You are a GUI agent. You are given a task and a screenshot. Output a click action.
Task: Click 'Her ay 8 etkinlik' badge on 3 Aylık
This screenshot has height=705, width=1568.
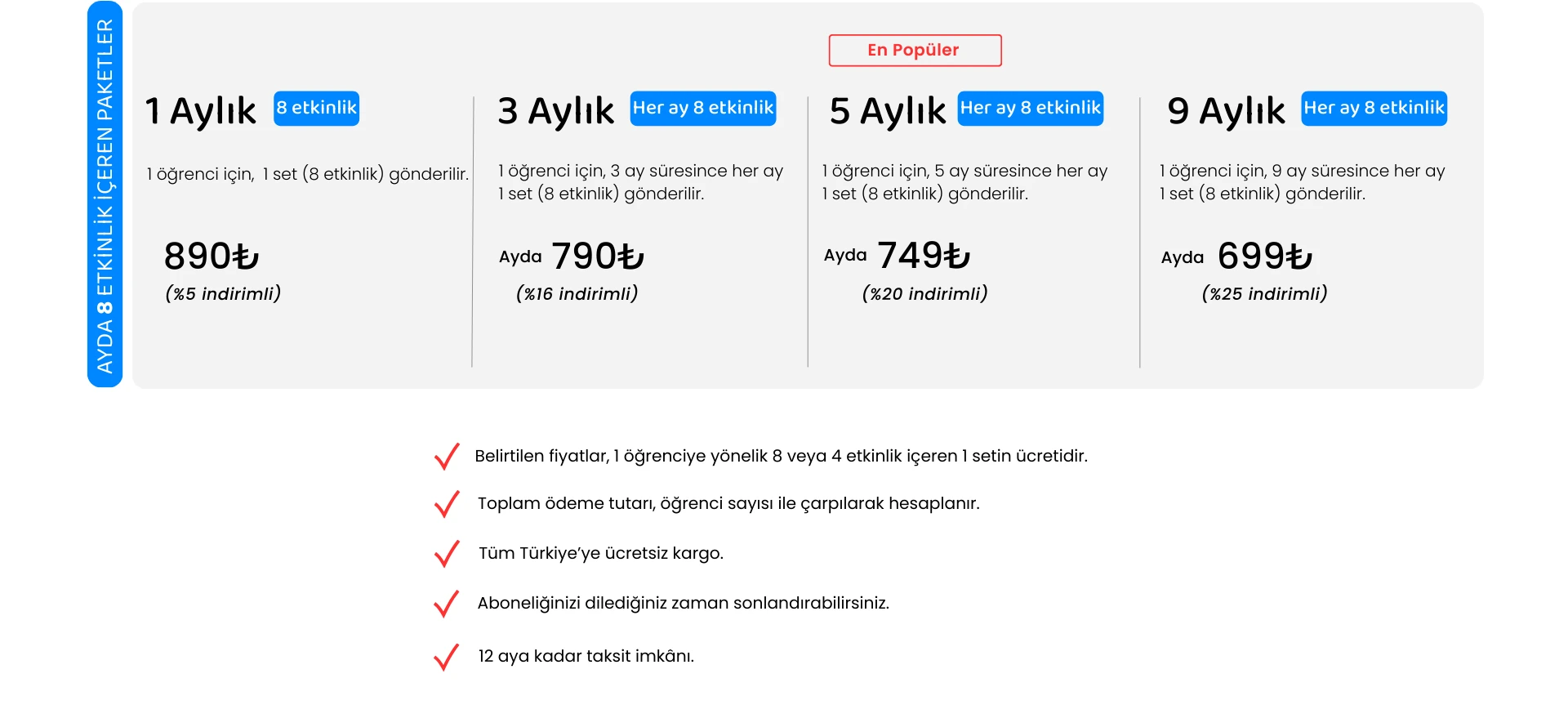point(702,109)
